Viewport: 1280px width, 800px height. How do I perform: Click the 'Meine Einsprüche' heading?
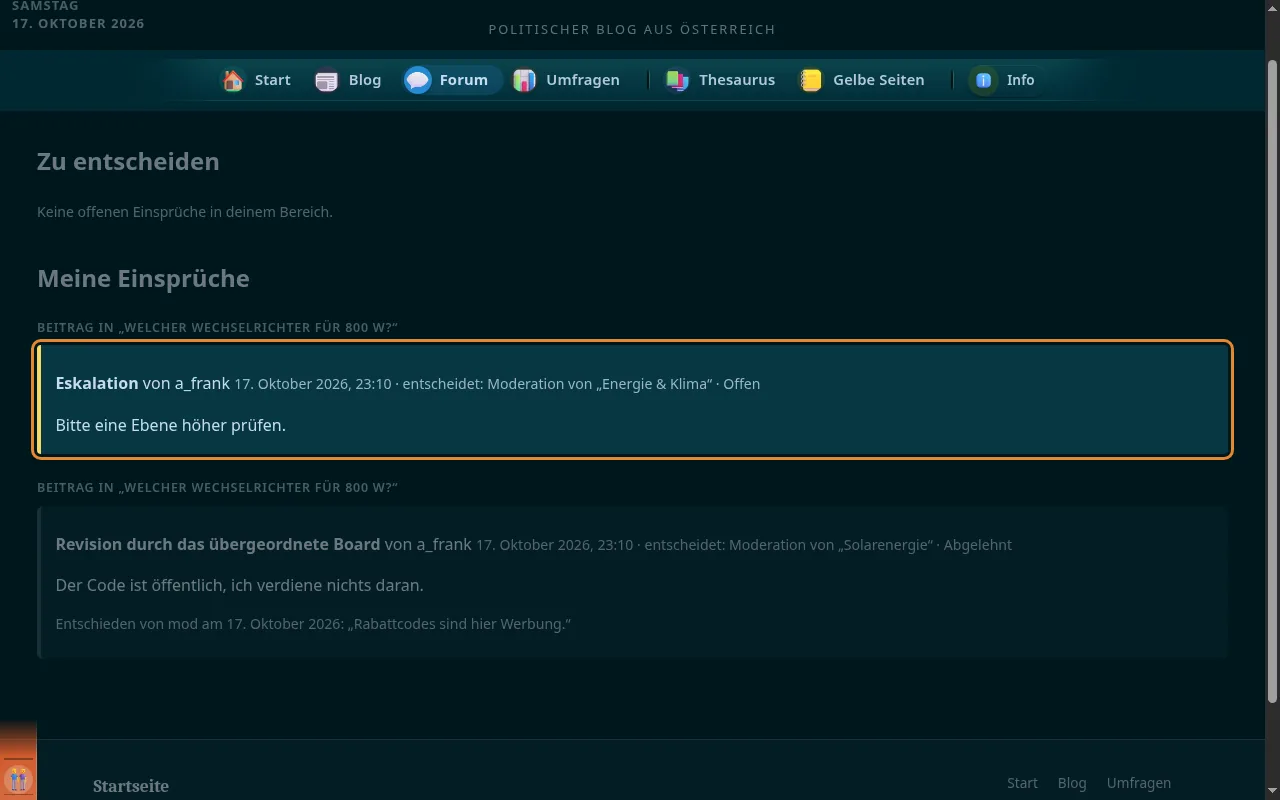pyautogui.click(x=143, y=279)
